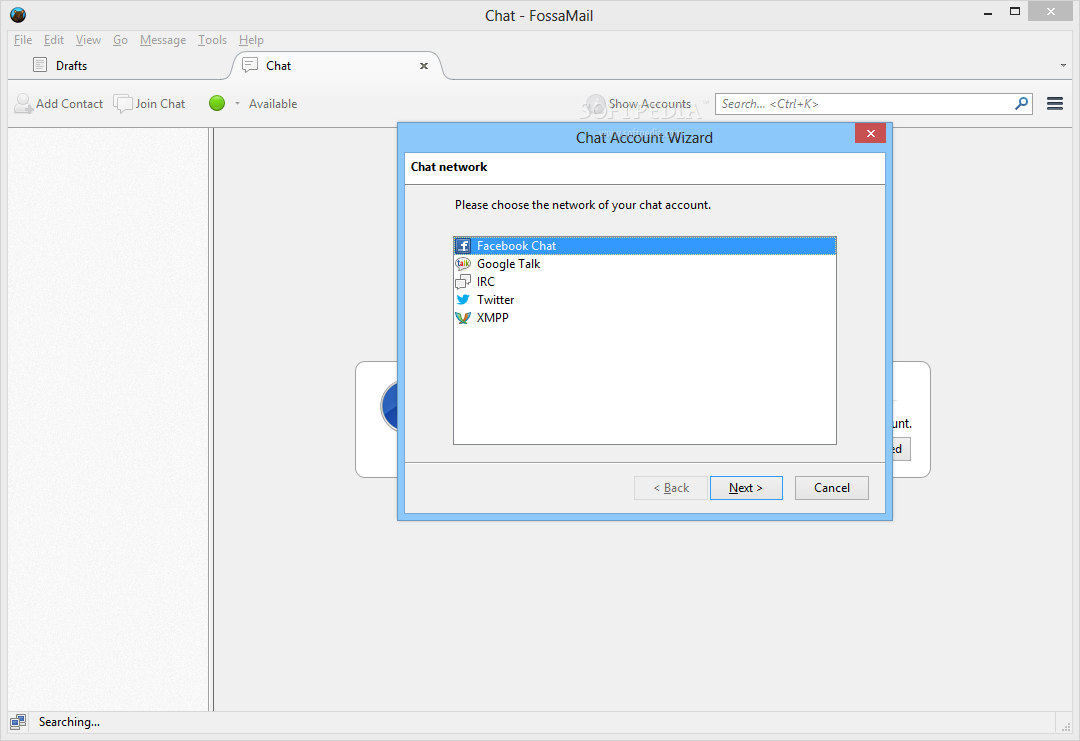This screenshot has width=1080, height=741.
Task: Click the Google Talk icon
Action: (x=464, y=264)
